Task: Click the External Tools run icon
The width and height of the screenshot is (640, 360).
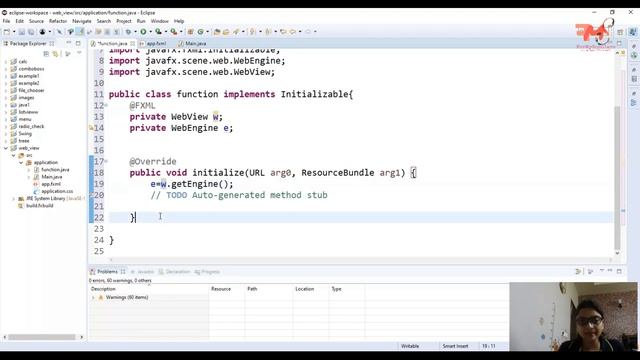Action: 174,32
